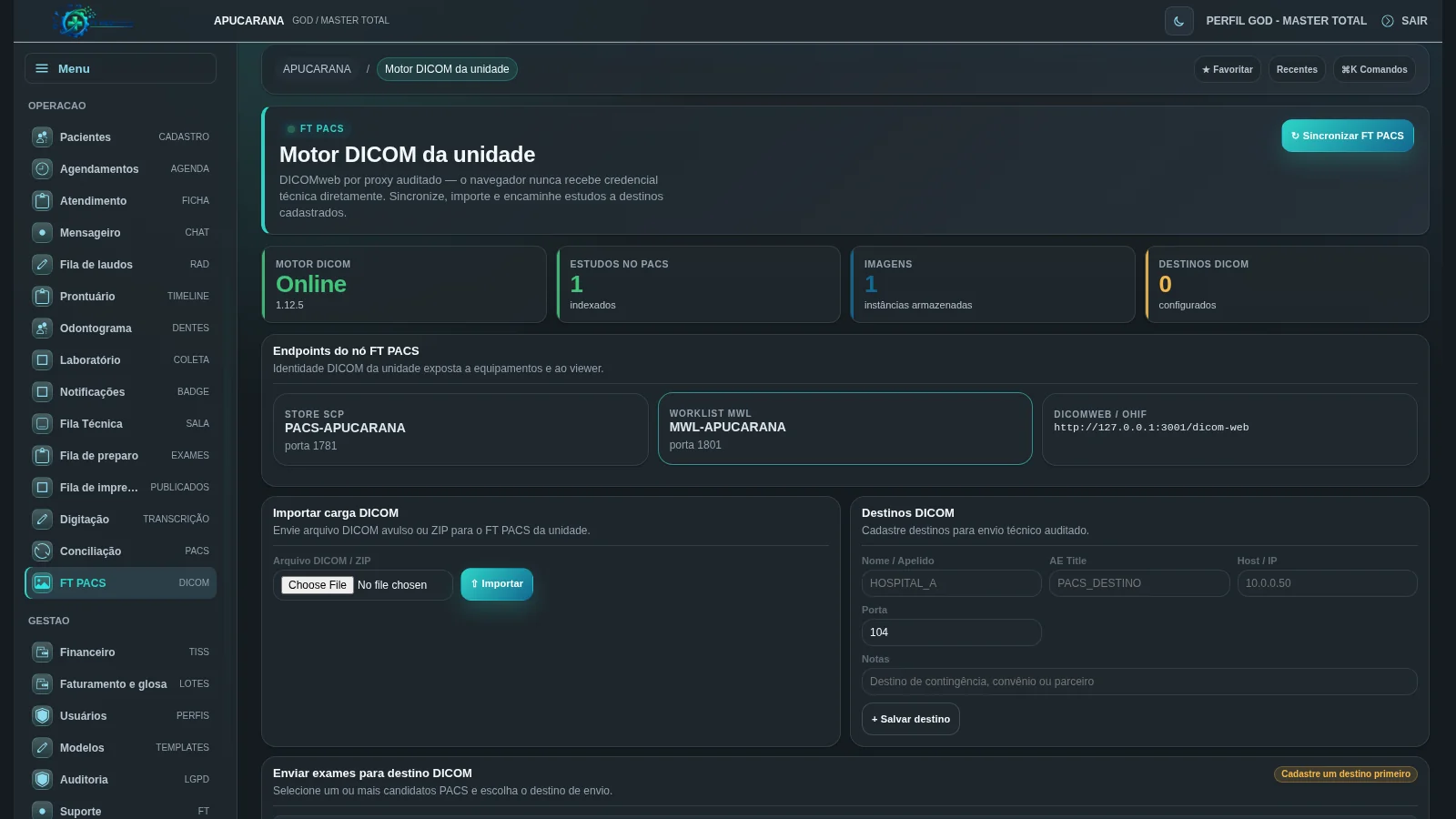The height and width of the screenshot is (819, 1456).
Task: Click the Motor DICOM Online status card
Action: [x=404, y=284]
